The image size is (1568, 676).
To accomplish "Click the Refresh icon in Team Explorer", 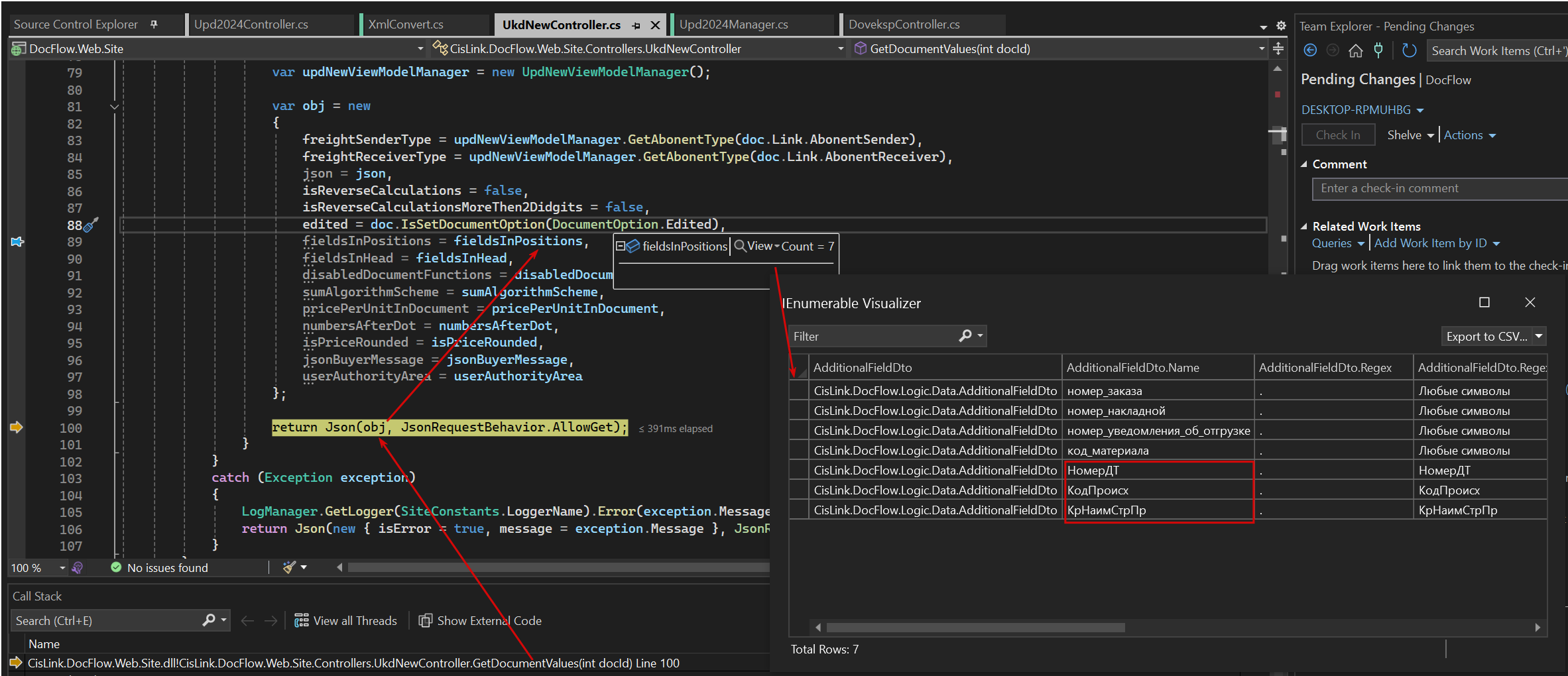I will pyautogui.click(x=1410, y=50).
